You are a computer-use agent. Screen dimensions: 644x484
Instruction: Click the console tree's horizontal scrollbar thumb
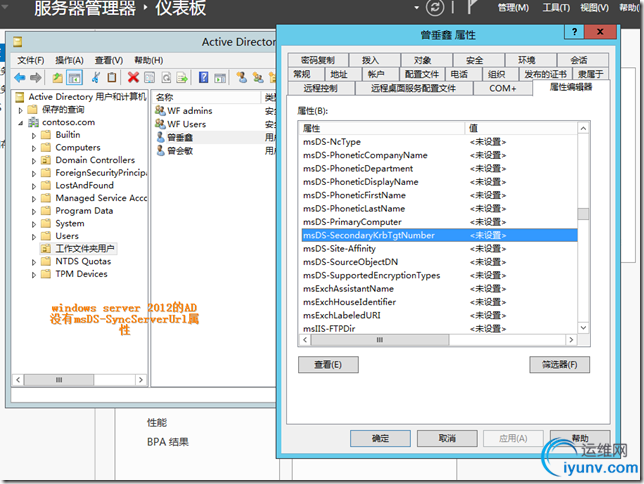tap(59, 380)
